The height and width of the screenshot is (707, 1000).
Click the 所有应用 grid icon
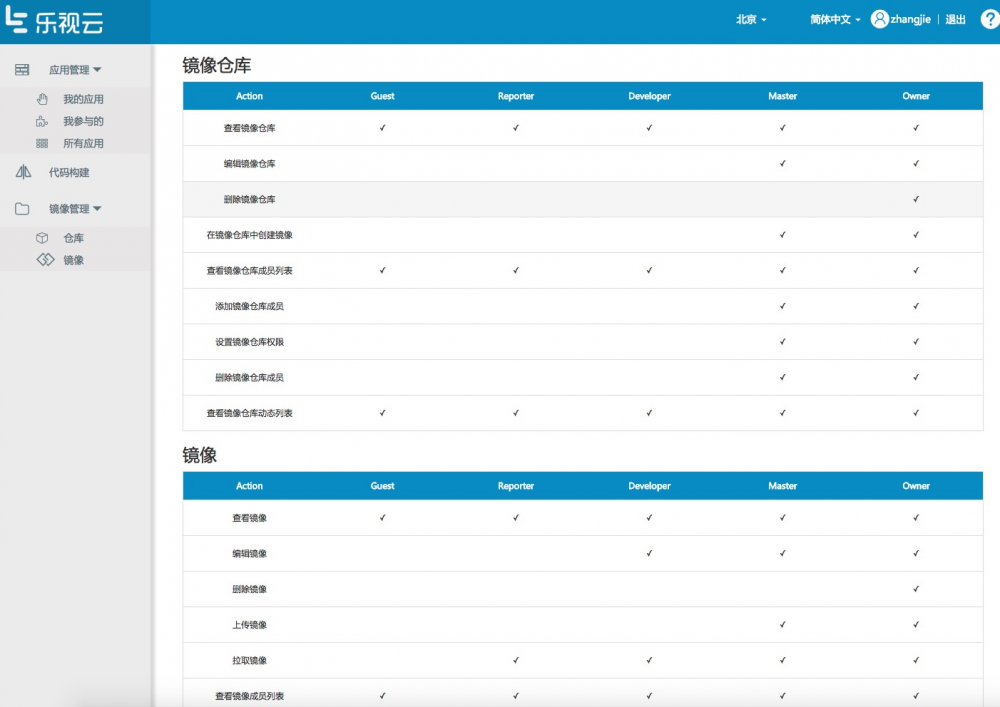41,142
